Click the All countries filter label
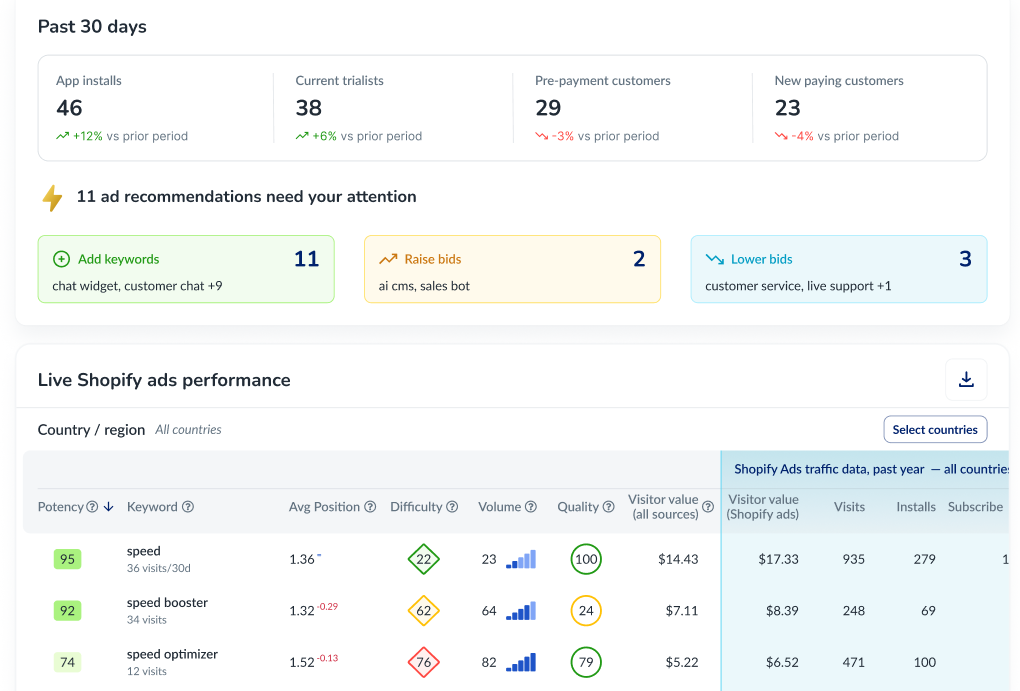The image size is (1020, 691). 188,429
